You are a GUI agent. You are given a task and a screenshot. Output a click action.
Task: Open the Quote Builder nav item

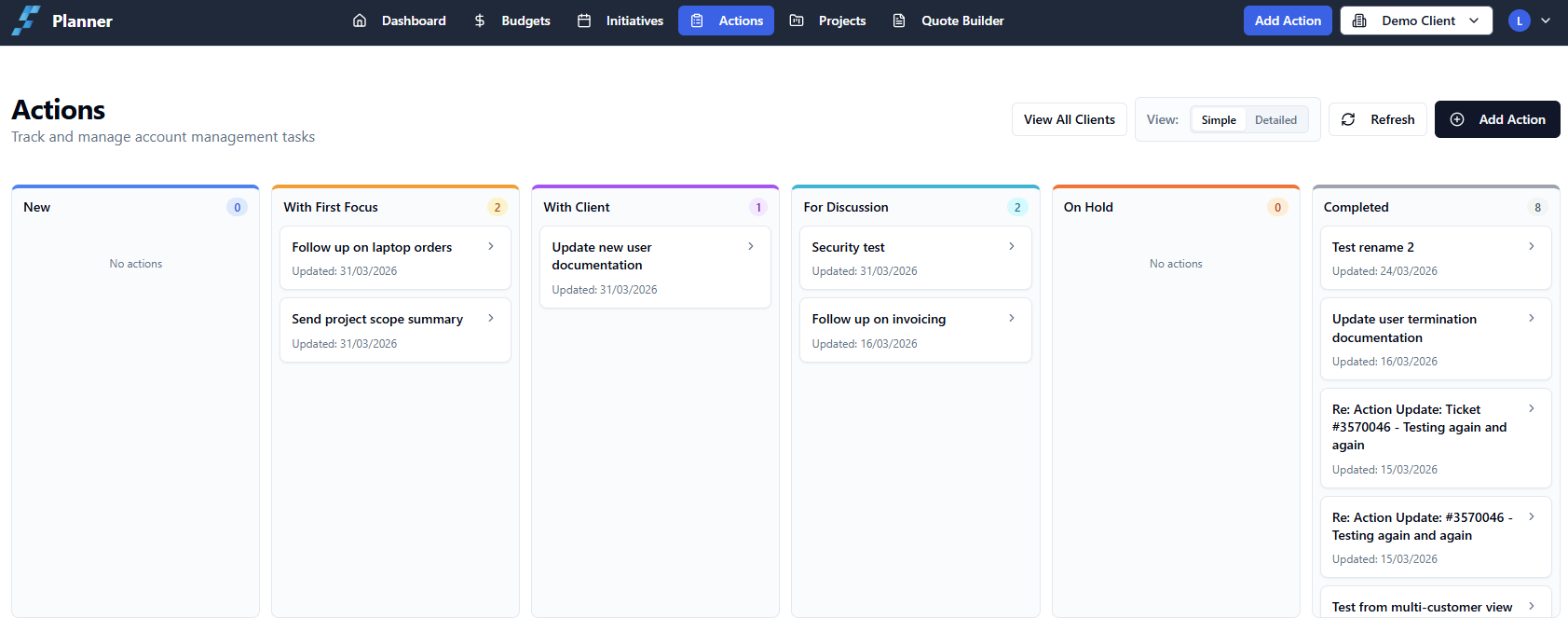(948, 21)
